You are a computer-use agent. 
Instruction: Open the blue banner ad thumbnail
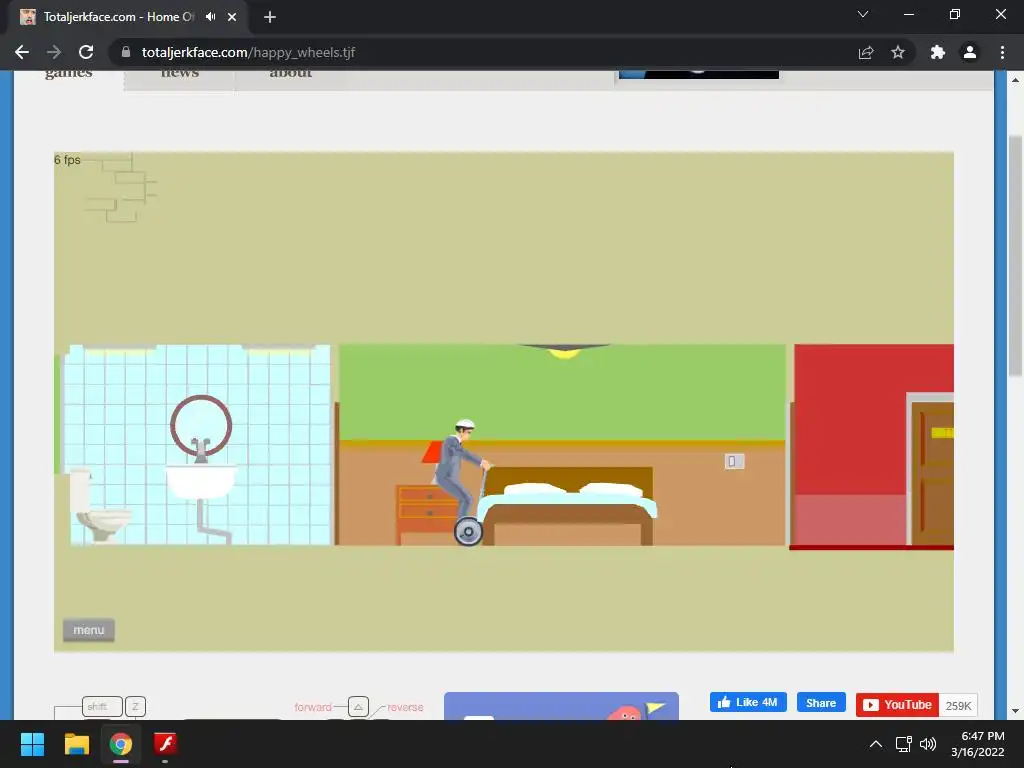coord(562,706)
